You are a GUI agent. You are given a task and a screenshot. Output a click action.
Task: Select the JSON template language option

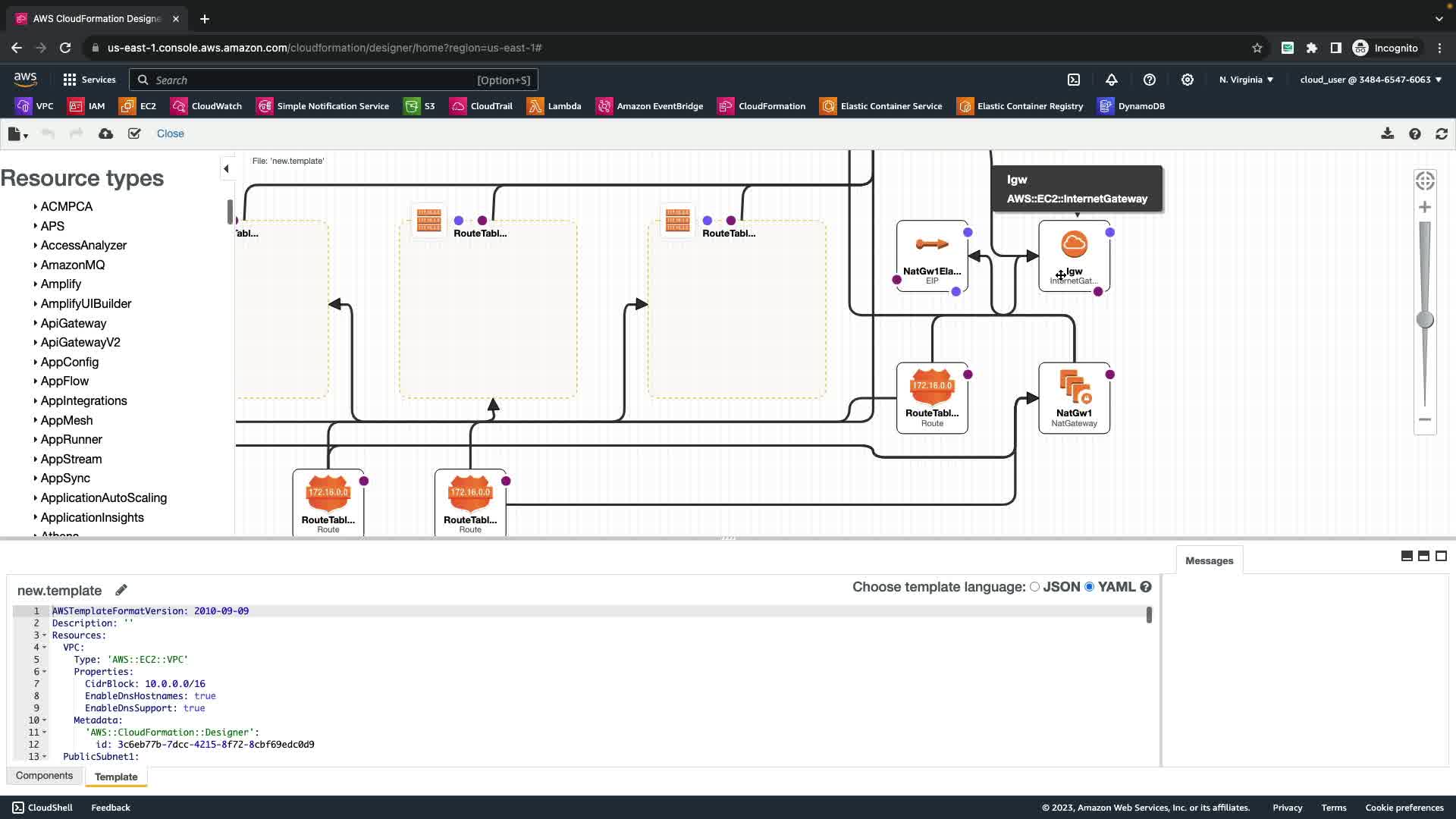coord(1034,587)
